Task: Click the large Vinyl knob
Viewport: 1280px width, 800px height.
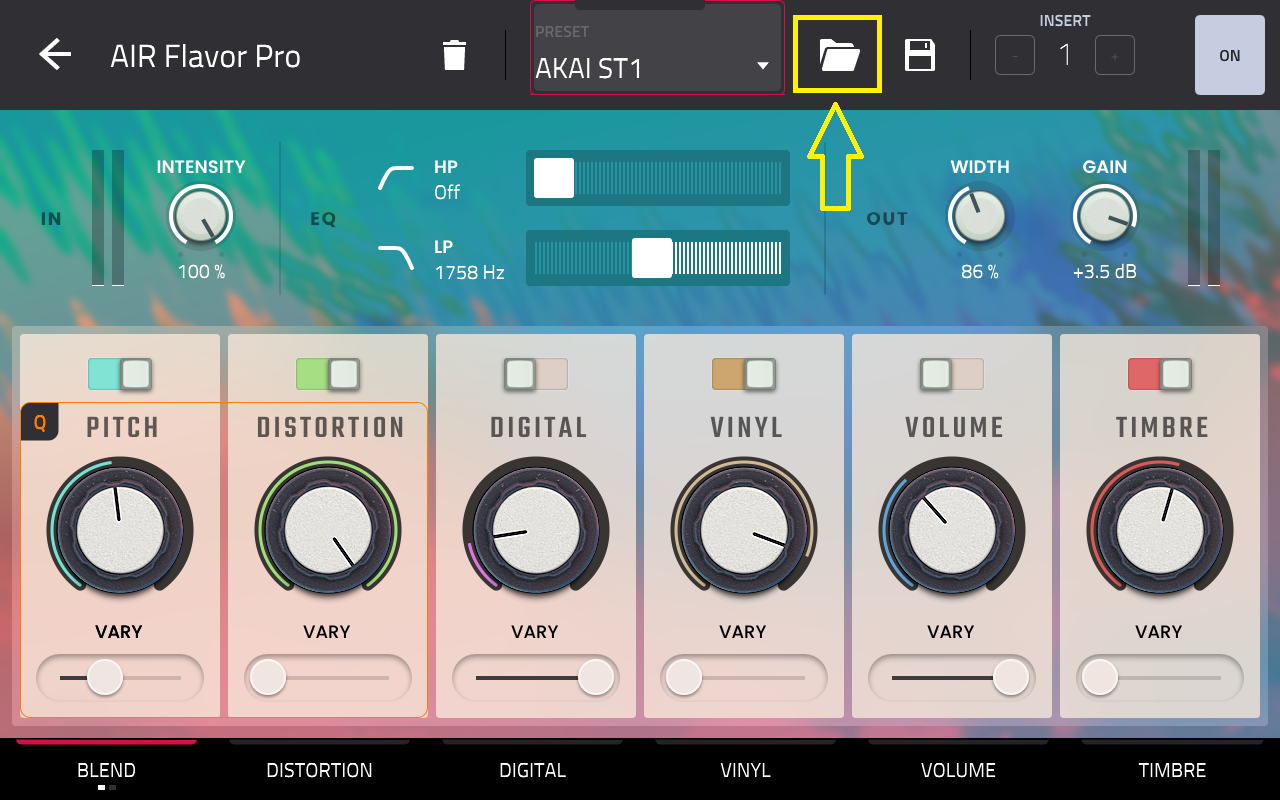Action: coord(744,530)
